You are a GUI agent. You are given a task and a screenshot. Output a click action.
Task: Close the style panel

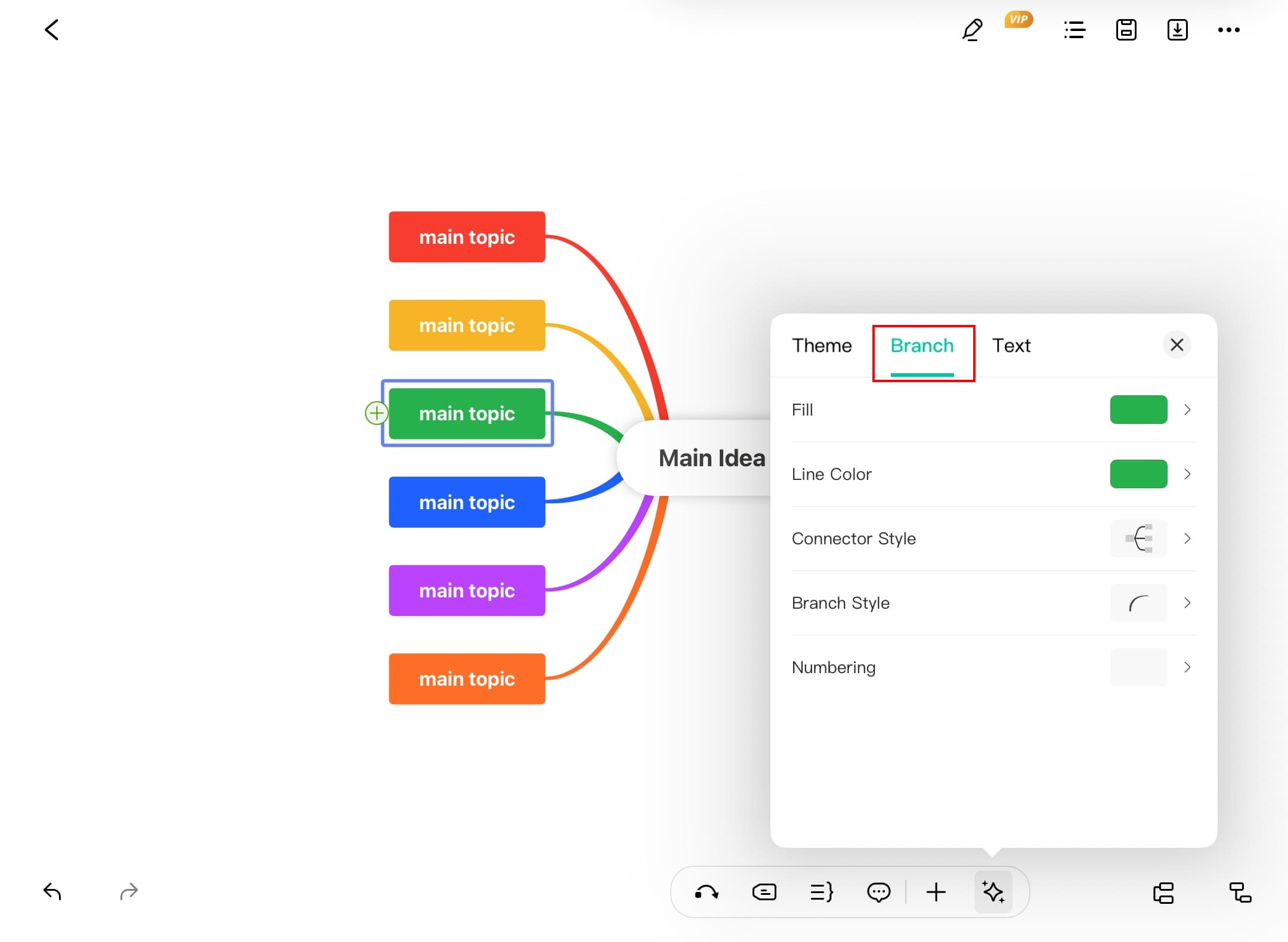click(x=1176, y=345)
